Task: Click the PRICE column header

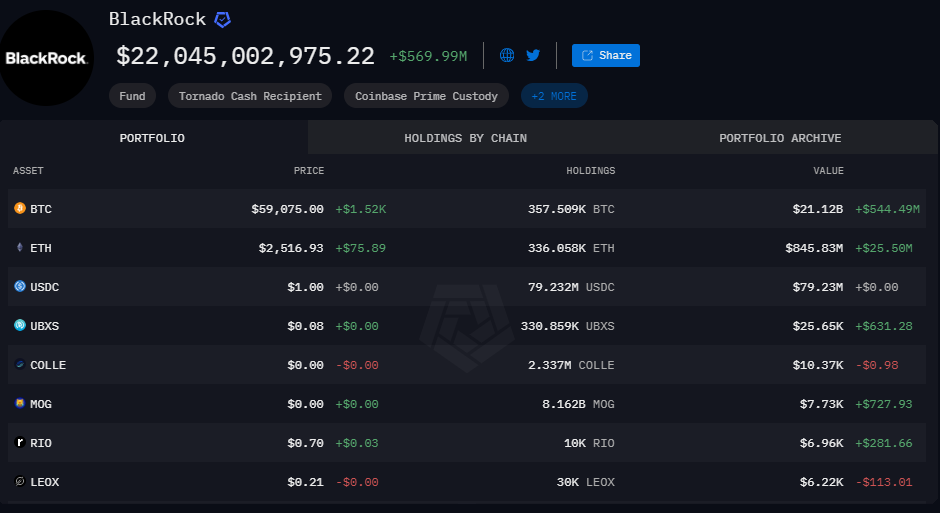Action: click(x=309, y=171)
